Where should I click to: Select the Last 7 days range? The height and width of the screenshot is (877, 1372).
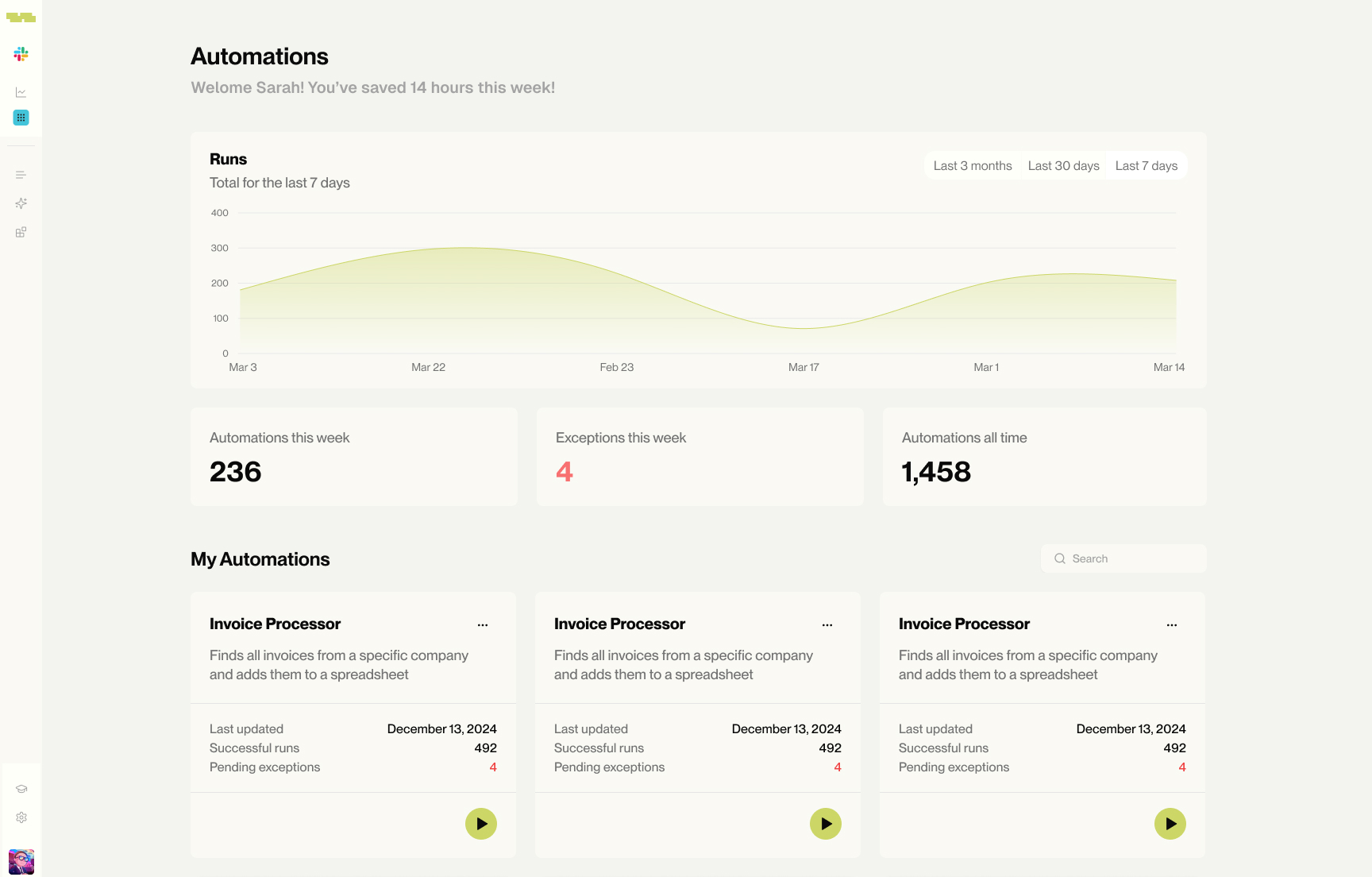coord(1146,165)
